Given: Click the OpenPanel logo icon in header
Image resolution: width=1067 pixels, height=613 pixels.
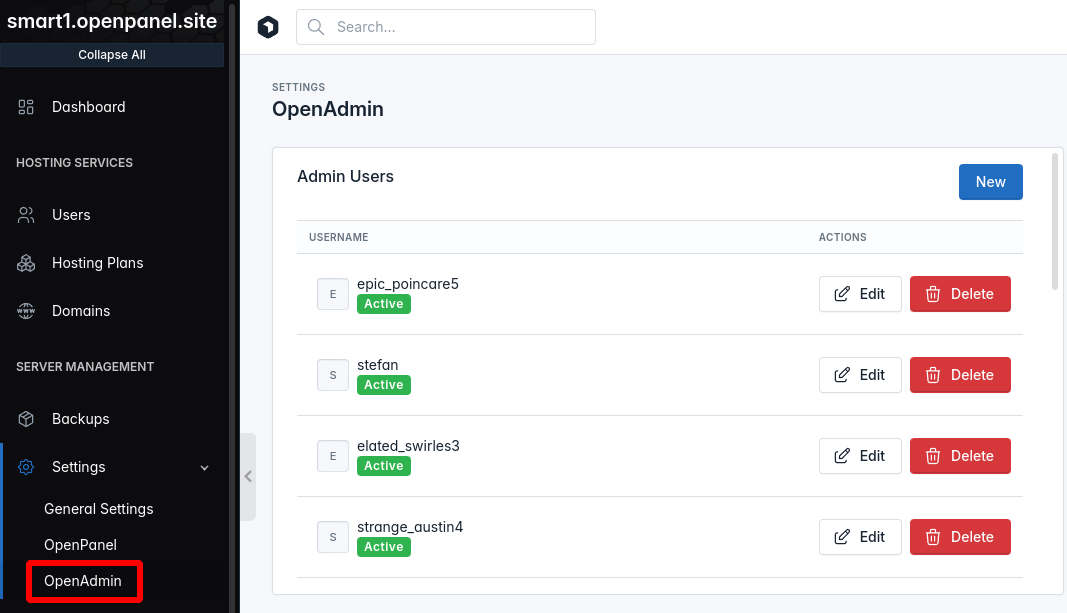Looking at the screenshot, I should pyautogui.click(x=268, y=27).
